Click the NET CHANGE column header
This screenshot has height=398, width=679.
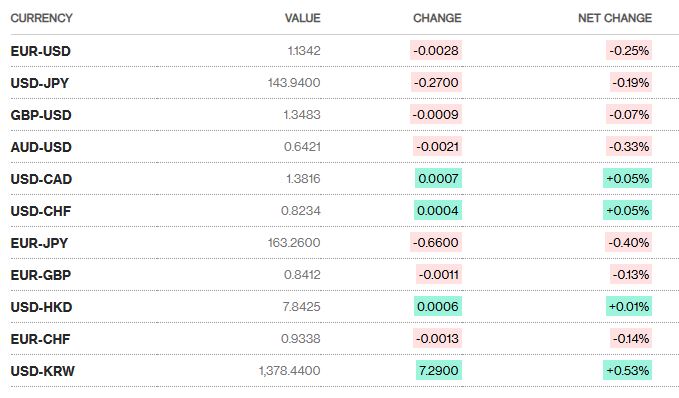(x=615, y=18)
